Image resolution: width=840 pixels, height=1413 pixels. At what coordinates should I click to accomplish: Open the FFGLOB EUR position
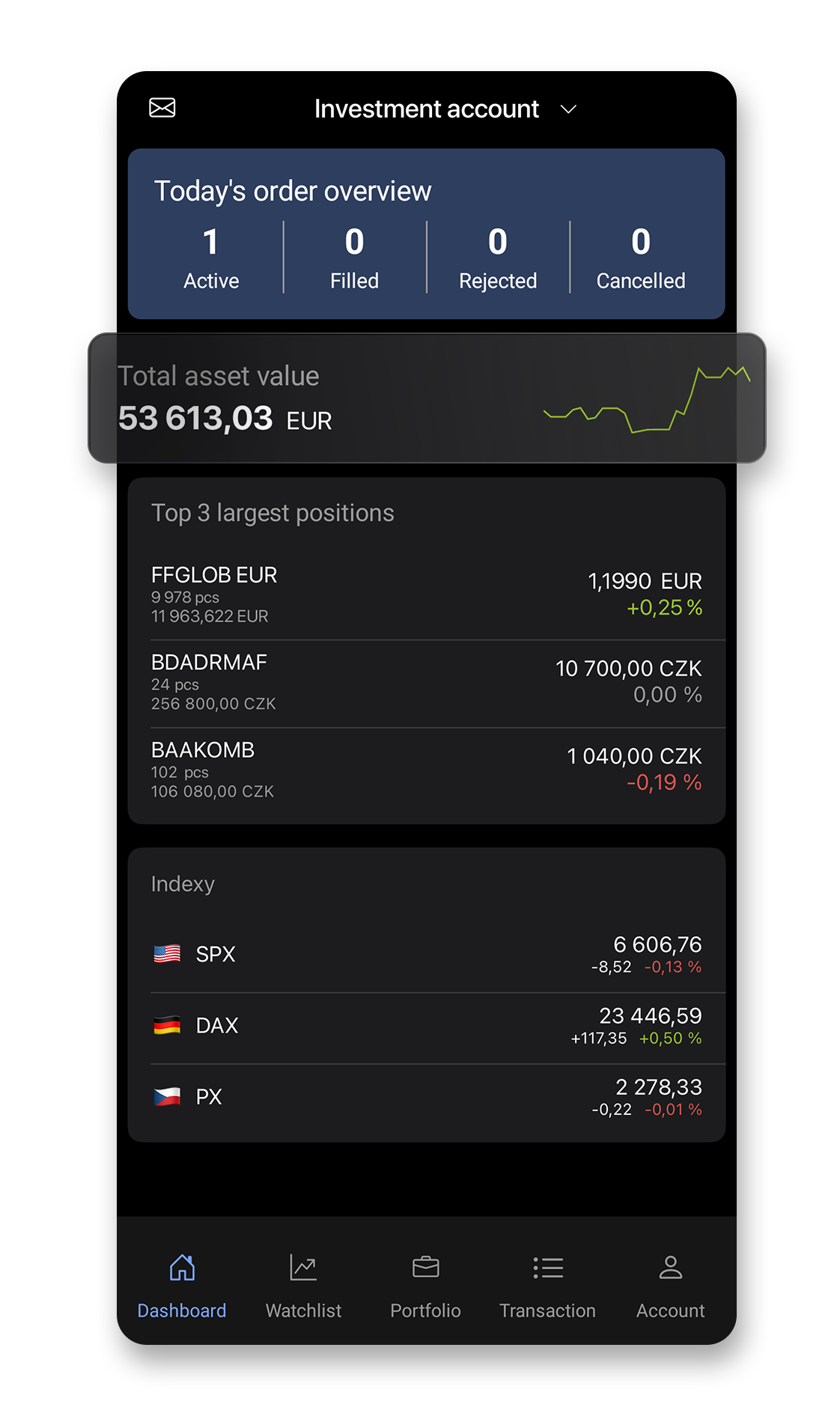(426, 595)
